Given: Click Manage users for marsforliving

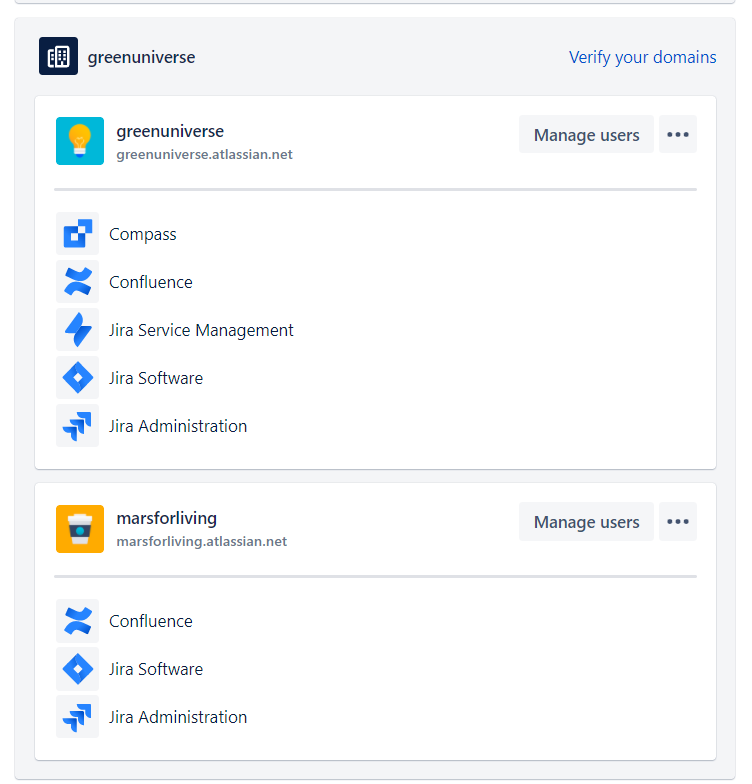Looking at the screenshot, I should [x=586, y=522].
